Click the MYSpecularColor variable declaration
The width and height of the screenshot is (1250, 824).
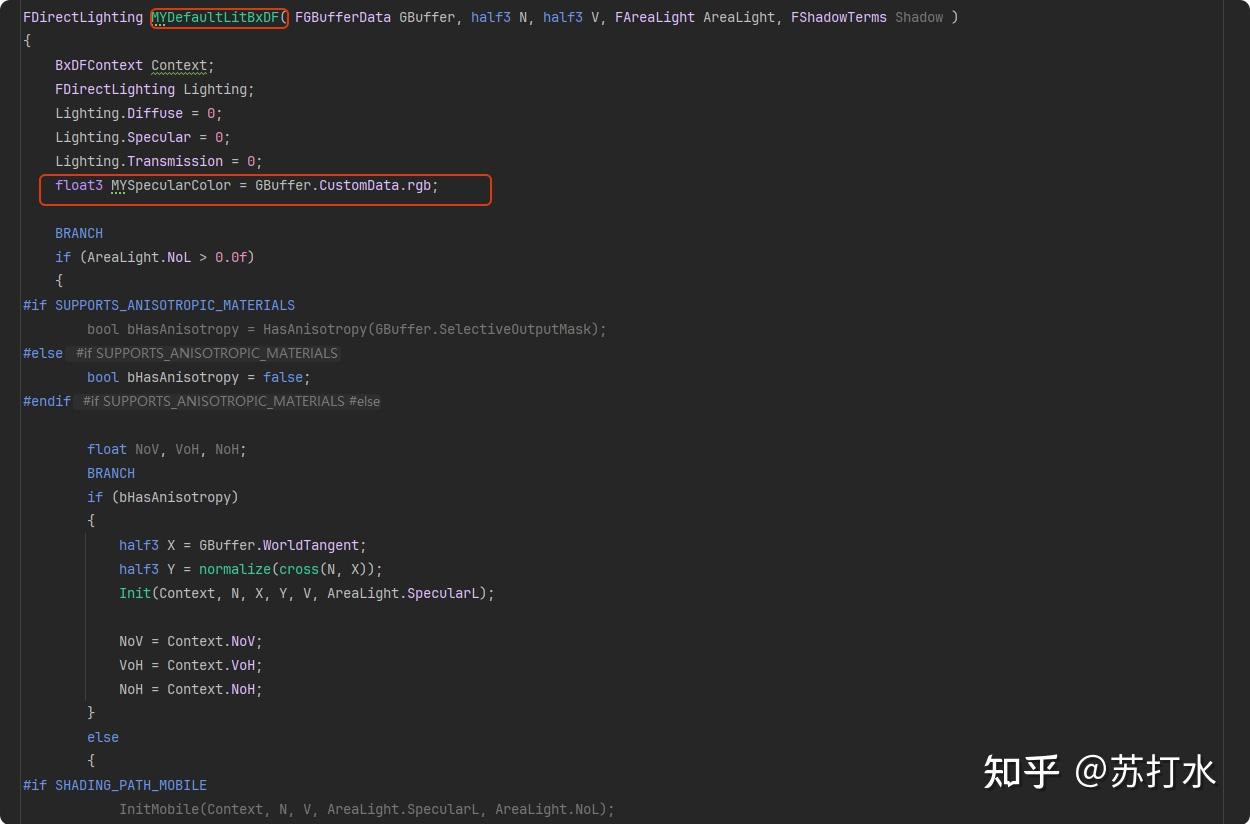(x=171, y=185)
